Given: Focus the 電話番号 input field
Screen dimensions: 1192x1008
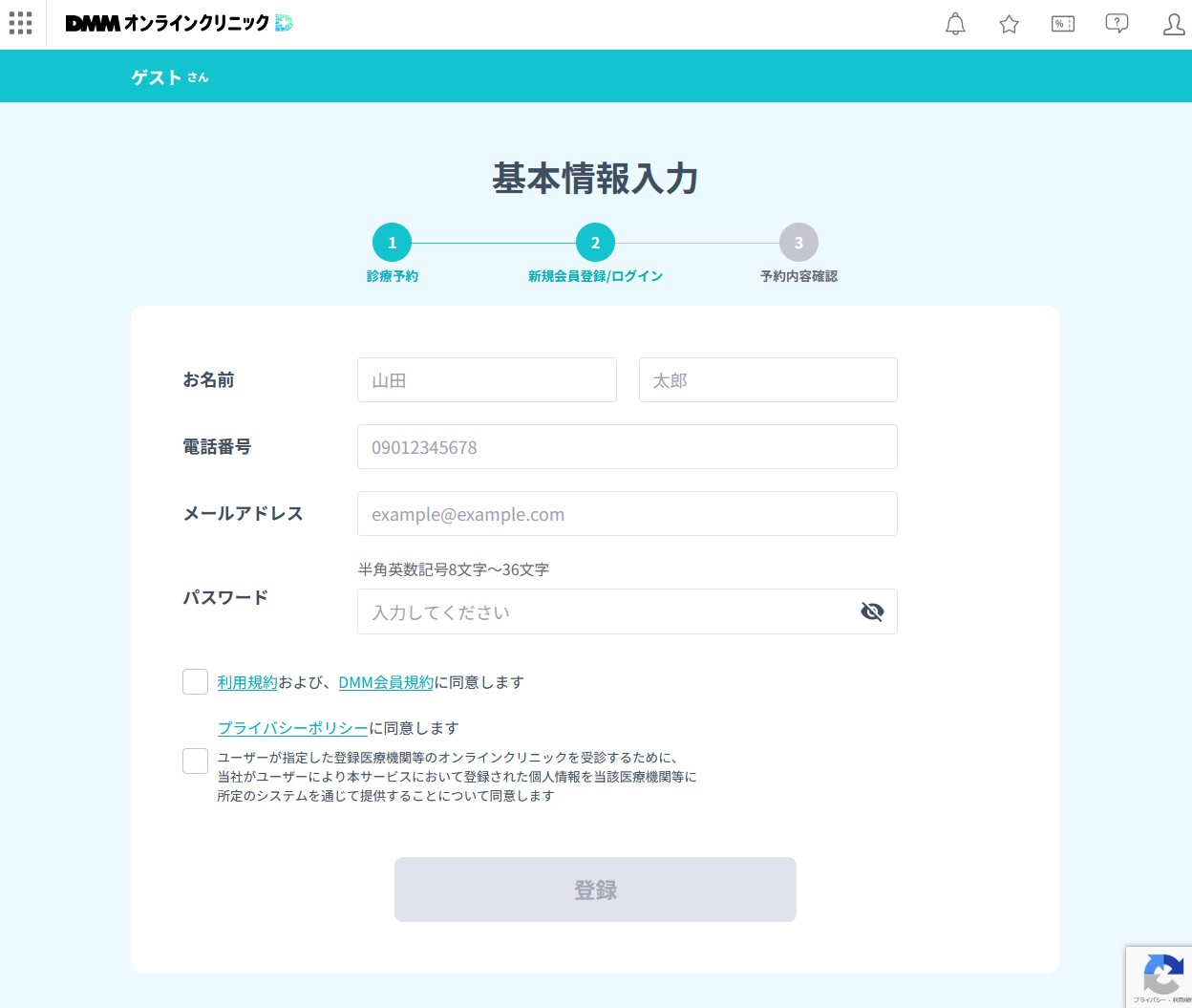Looking at the screenshot, I should (x=627, y=447).
